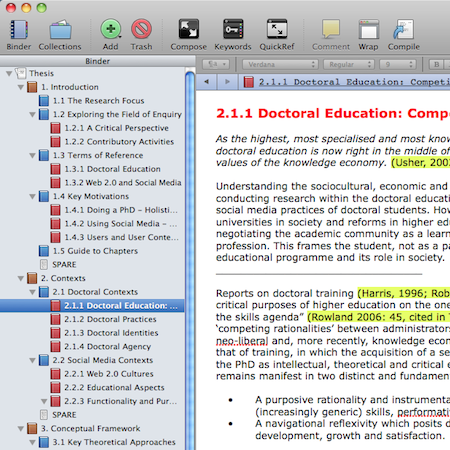Toggle the Binder sidebar with the Binder icon
Viewport: 450px width, 450px height.
pos(19,30)
